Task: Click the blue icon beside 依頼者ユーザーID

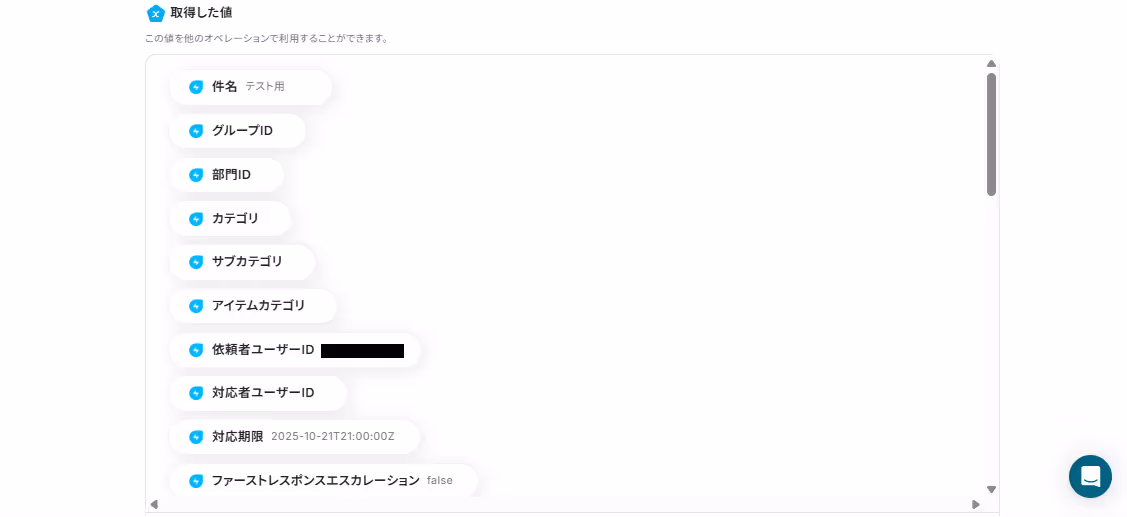Action: (196, 350)
